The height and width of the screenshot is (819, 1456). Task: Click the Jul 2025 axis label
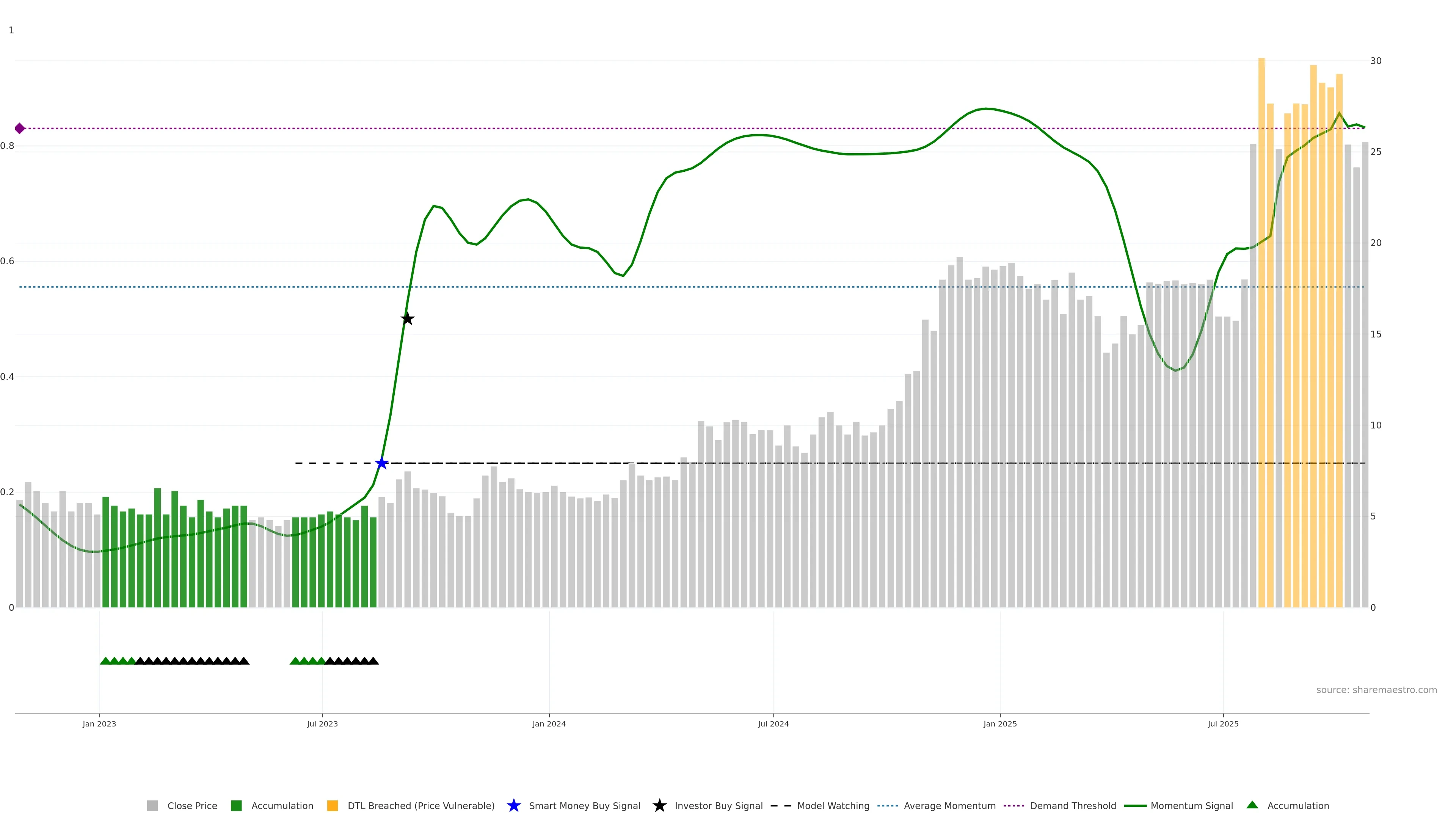coord(1223,724)
